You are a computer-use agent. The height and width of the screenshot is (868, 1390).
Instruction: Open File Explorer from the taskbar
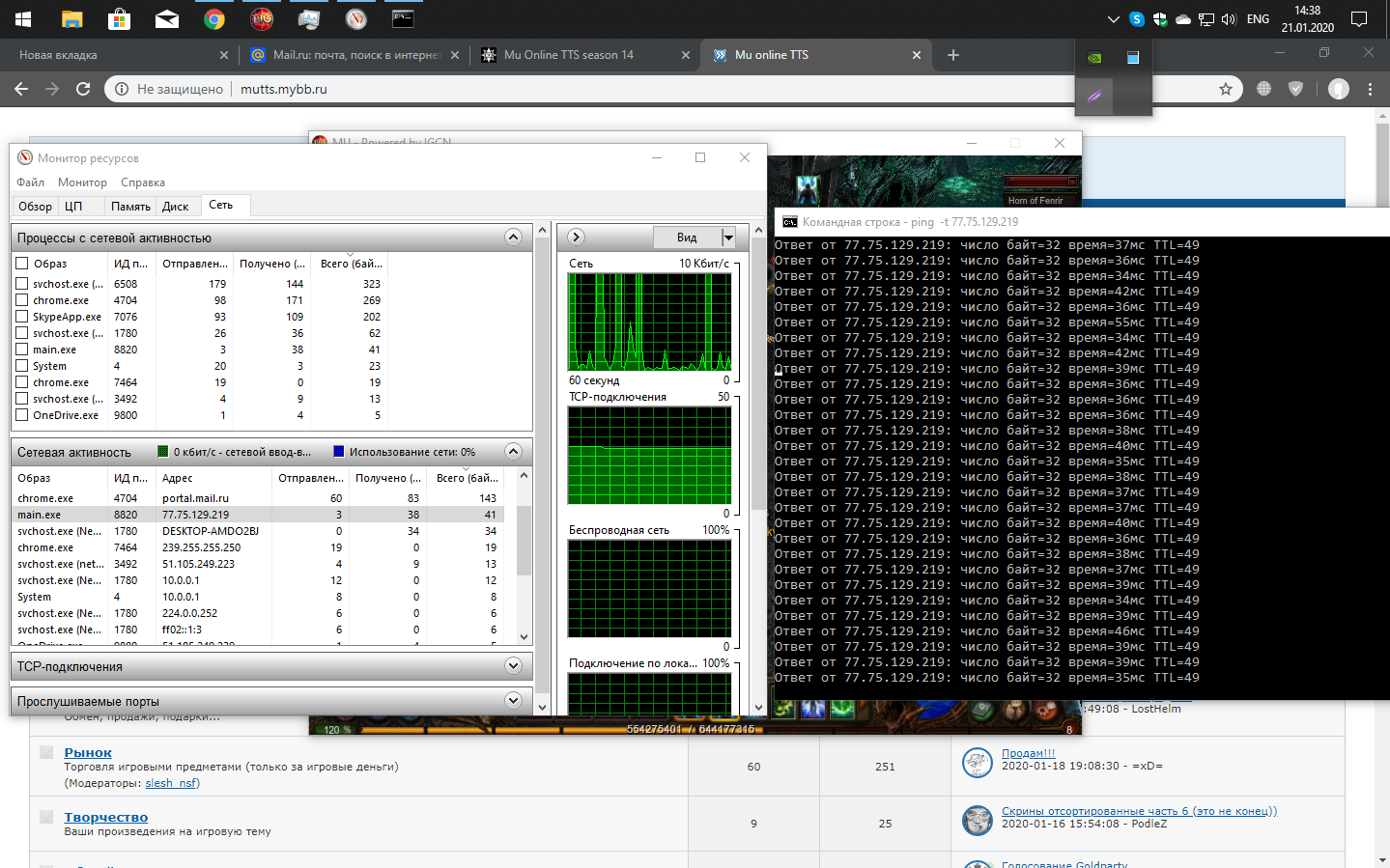pyautogui.click(x=71, y=18)
